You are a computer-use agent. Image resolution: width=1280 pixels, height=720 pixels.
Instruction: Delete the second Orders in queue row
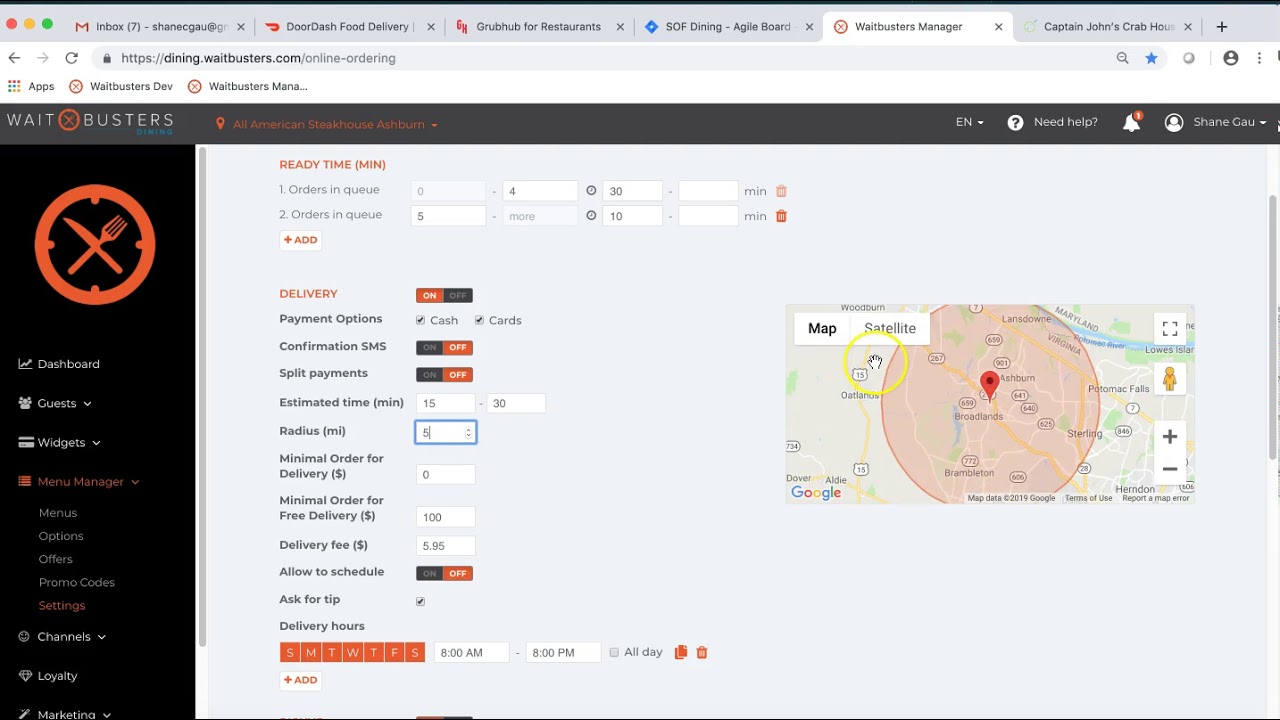point(781,216)
